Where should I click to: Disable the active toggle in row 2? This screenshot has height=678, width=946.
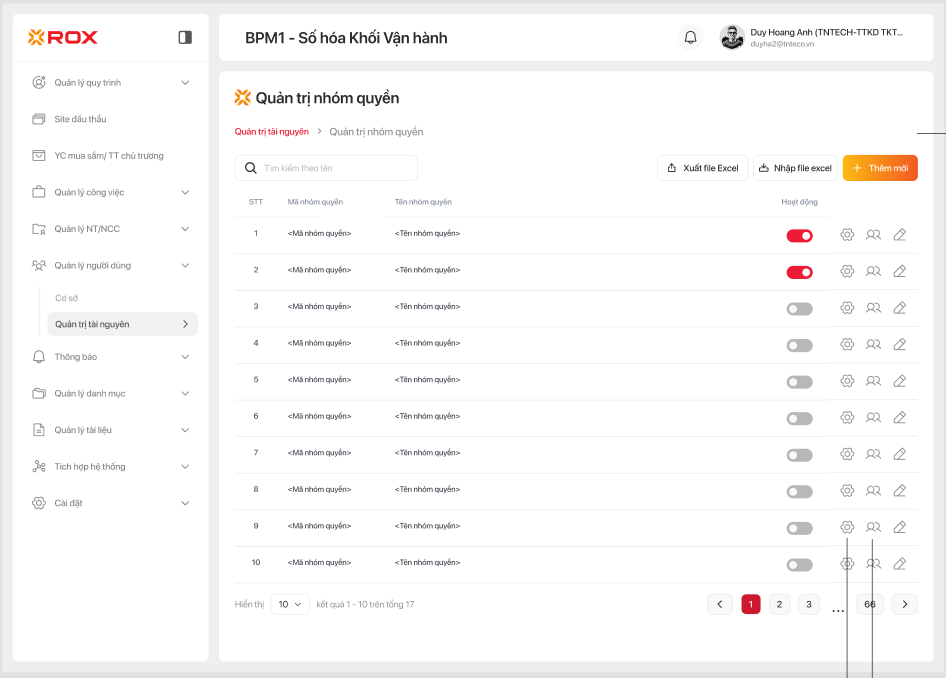pos(799,272)
